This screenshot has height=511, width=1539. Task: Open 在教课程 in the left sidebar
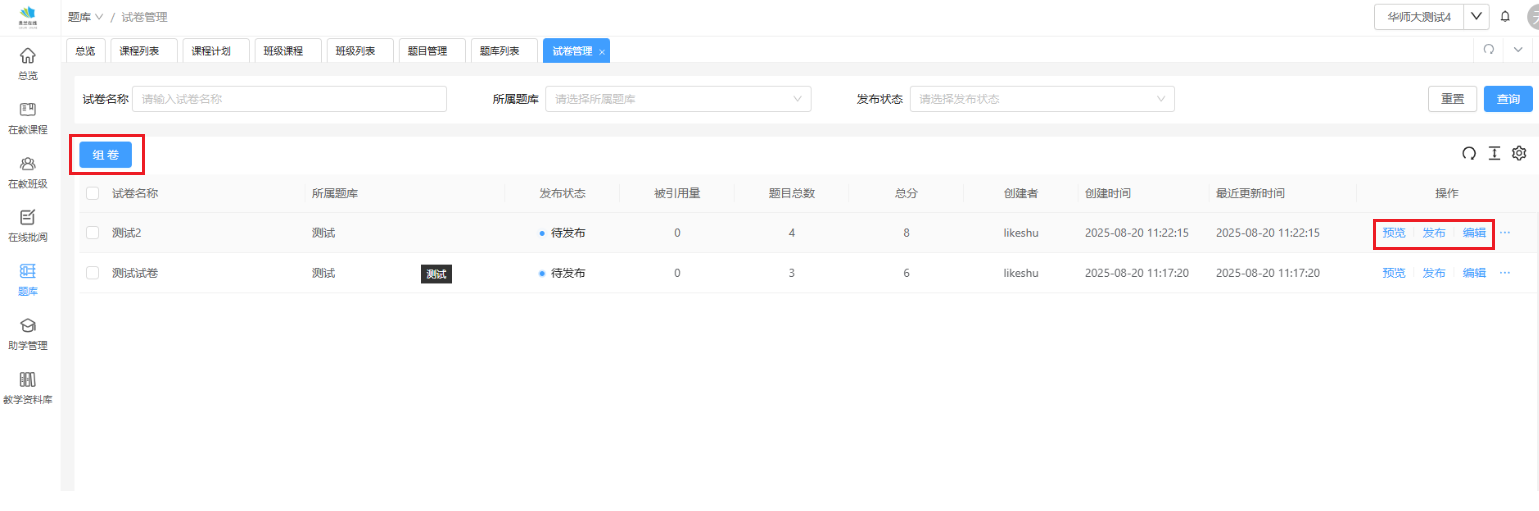28,116
